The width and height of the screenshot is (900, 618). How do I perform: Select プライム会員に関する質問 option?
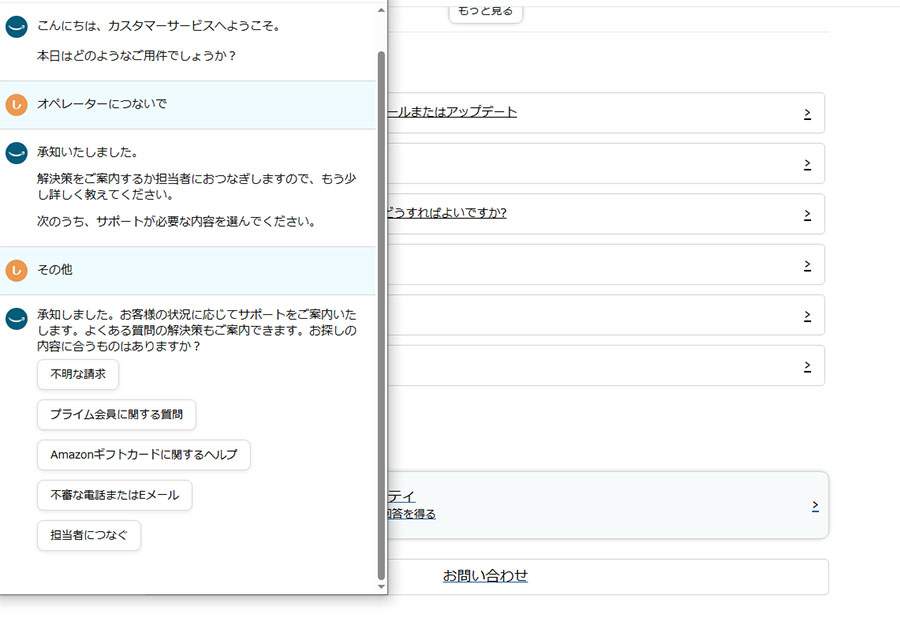coord(117,414)
